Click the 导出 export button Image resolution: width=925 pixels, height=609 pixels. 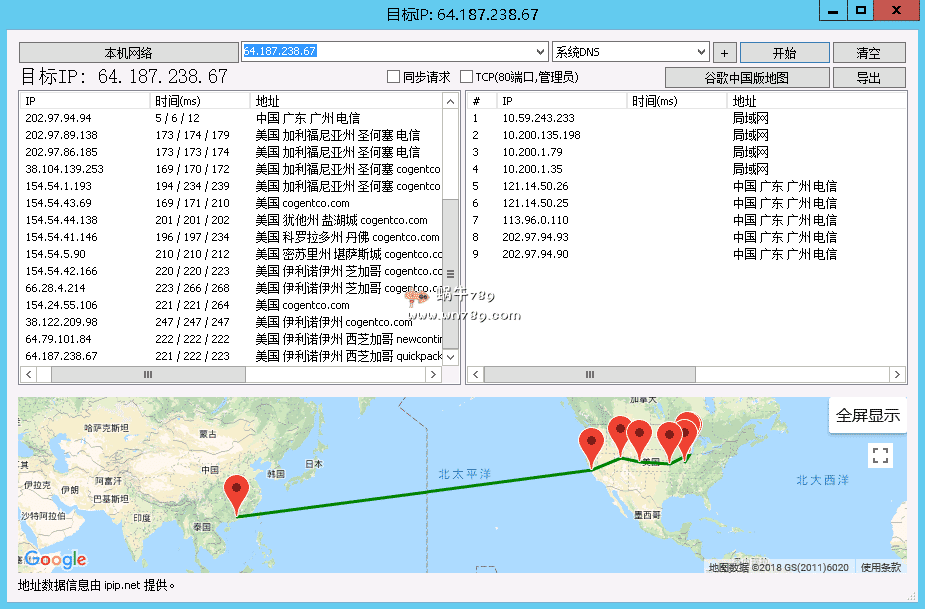point(868,78)
